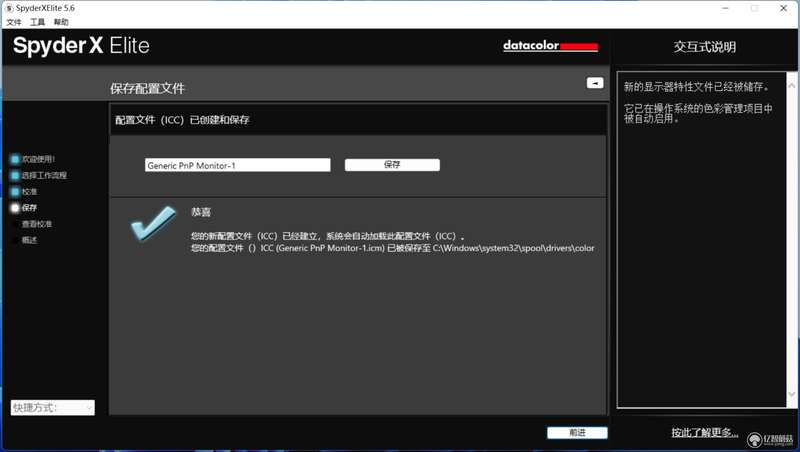Go to the 选择工作流程 step

click(x=39, y=175)
